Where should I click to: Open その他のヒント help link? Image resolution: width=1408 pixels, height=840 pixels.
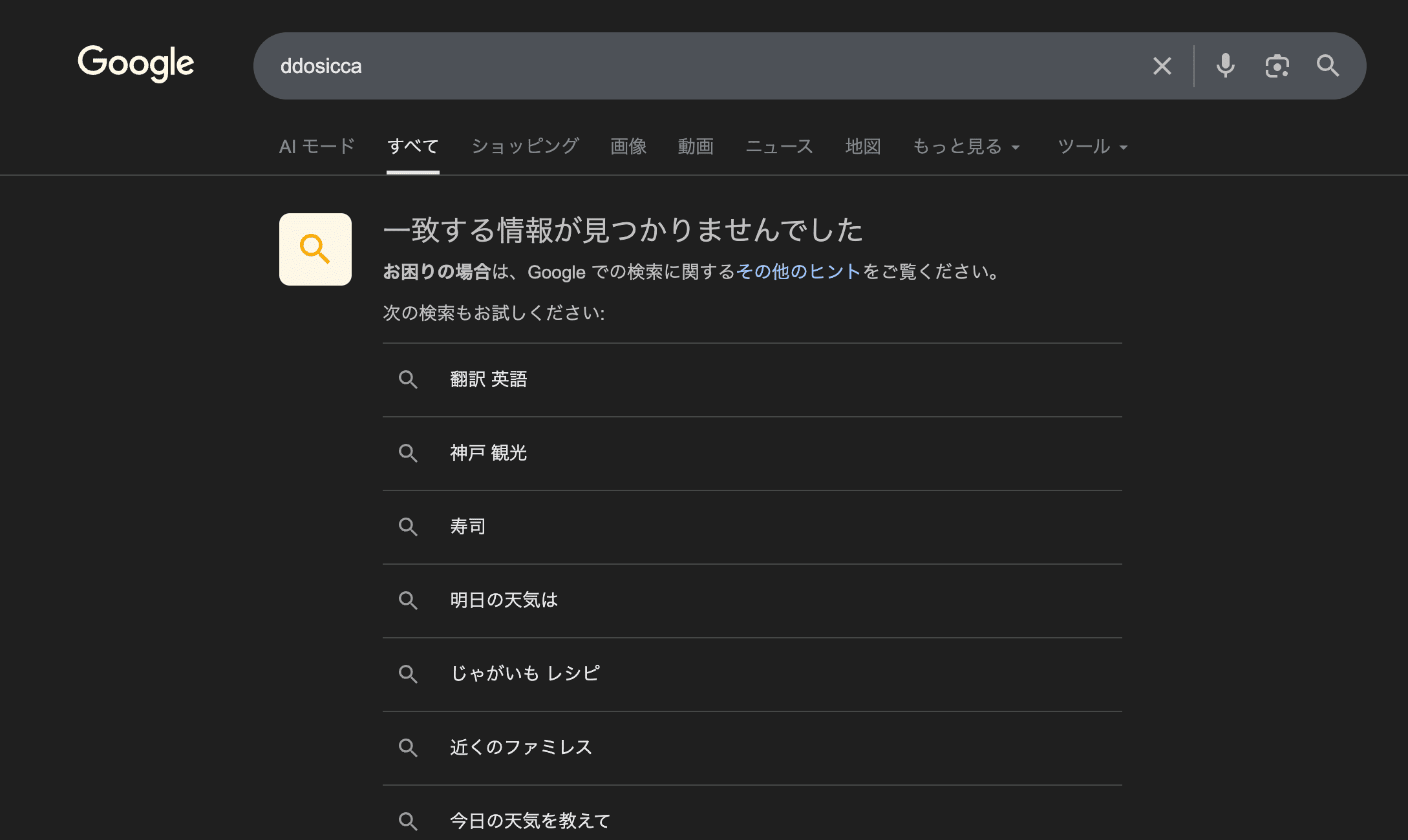798,271
